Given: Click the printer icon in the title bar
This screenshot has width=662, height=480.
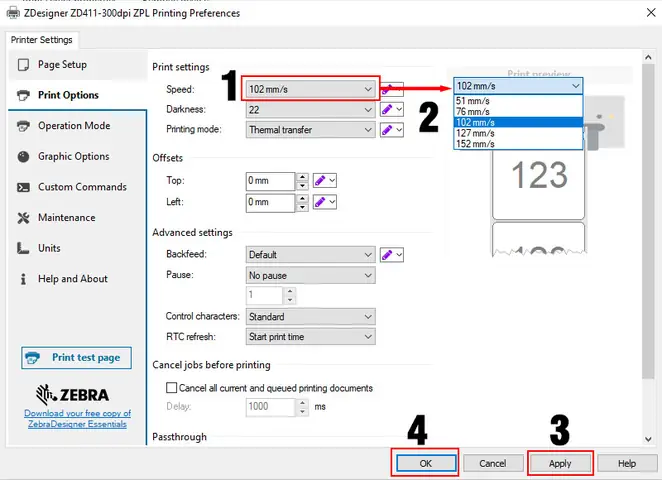Looking at the screenshot, I should tap(13, 13).
